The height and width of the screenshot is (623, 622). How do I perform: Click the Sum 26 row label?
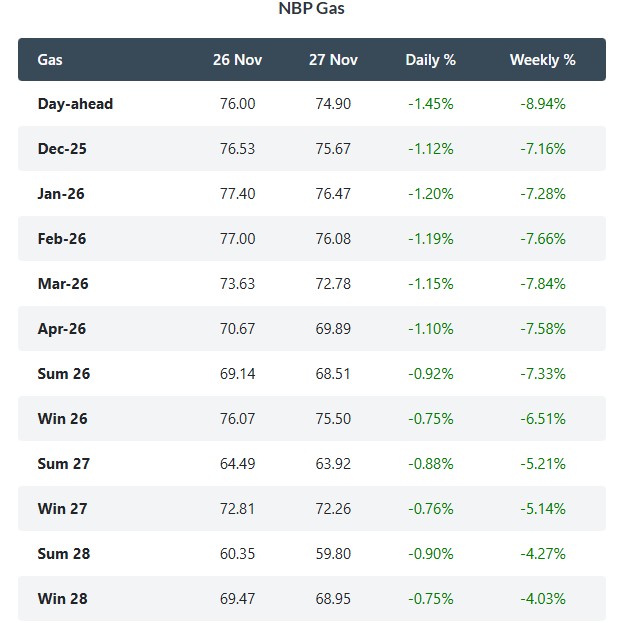click(x=64, y=374)
